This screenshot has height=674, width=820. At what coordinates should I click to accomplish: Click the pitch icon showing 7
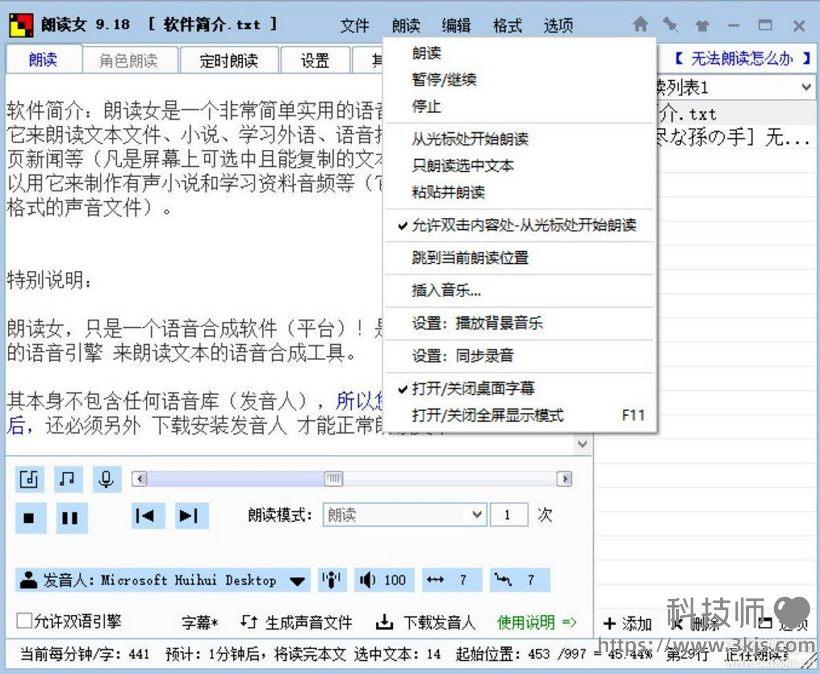tap(520, 580)
